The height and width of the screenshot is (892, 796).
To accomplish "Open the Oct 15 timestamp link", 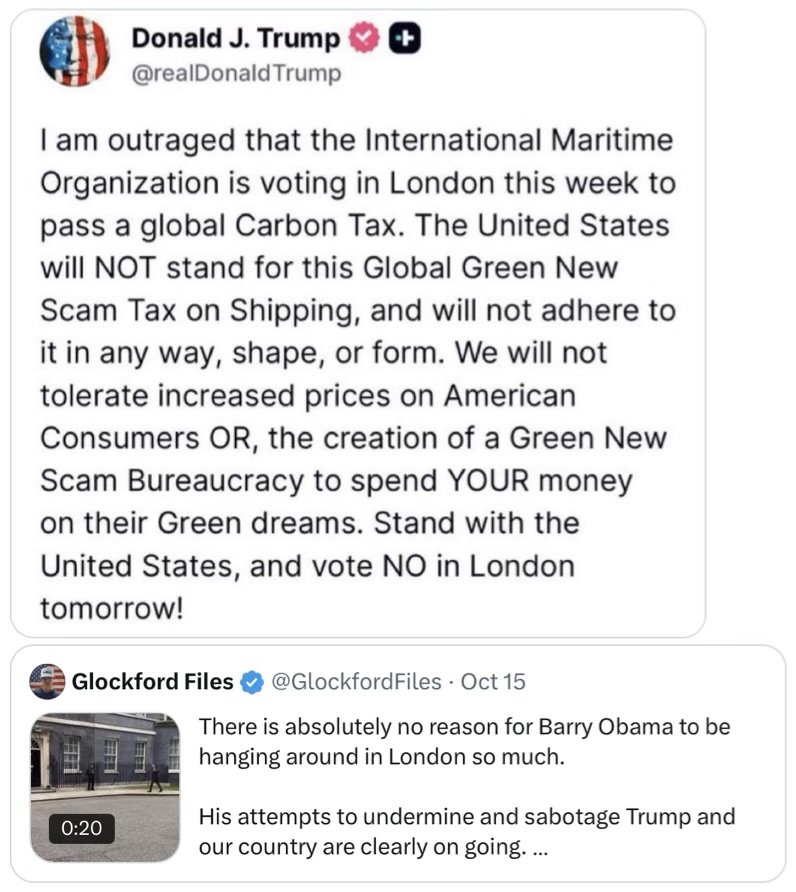I will 494,682.
